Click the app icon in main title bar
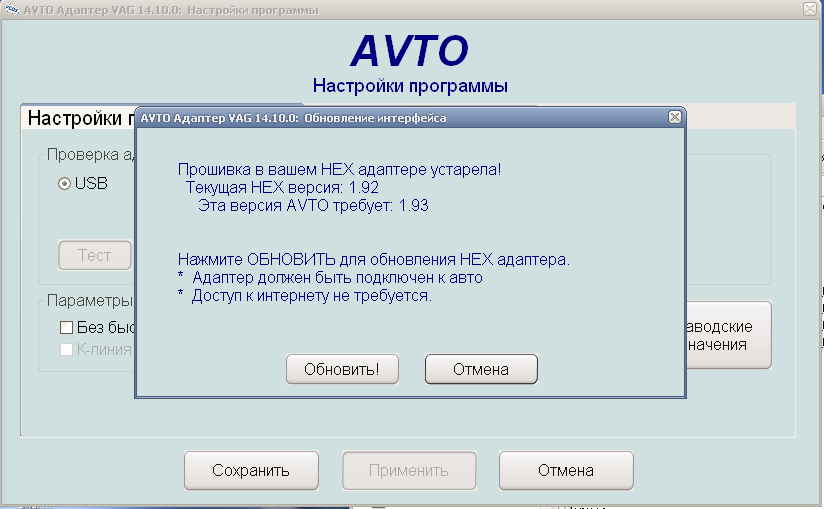This screenshot has height=509, width=824. [12, 9]
